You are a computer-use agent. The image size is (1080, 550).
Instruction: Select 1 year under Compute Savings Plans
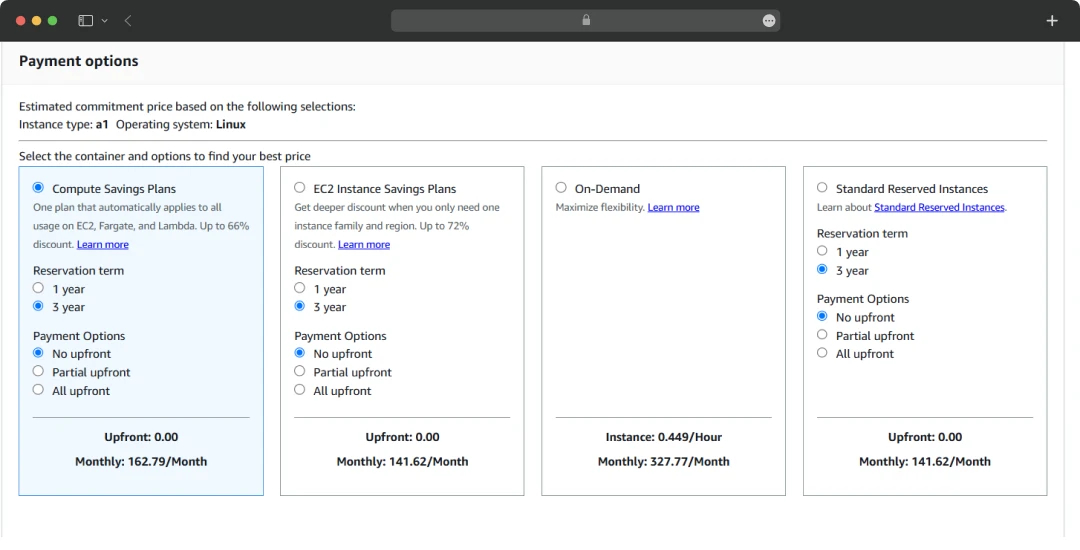pos(39,288)
